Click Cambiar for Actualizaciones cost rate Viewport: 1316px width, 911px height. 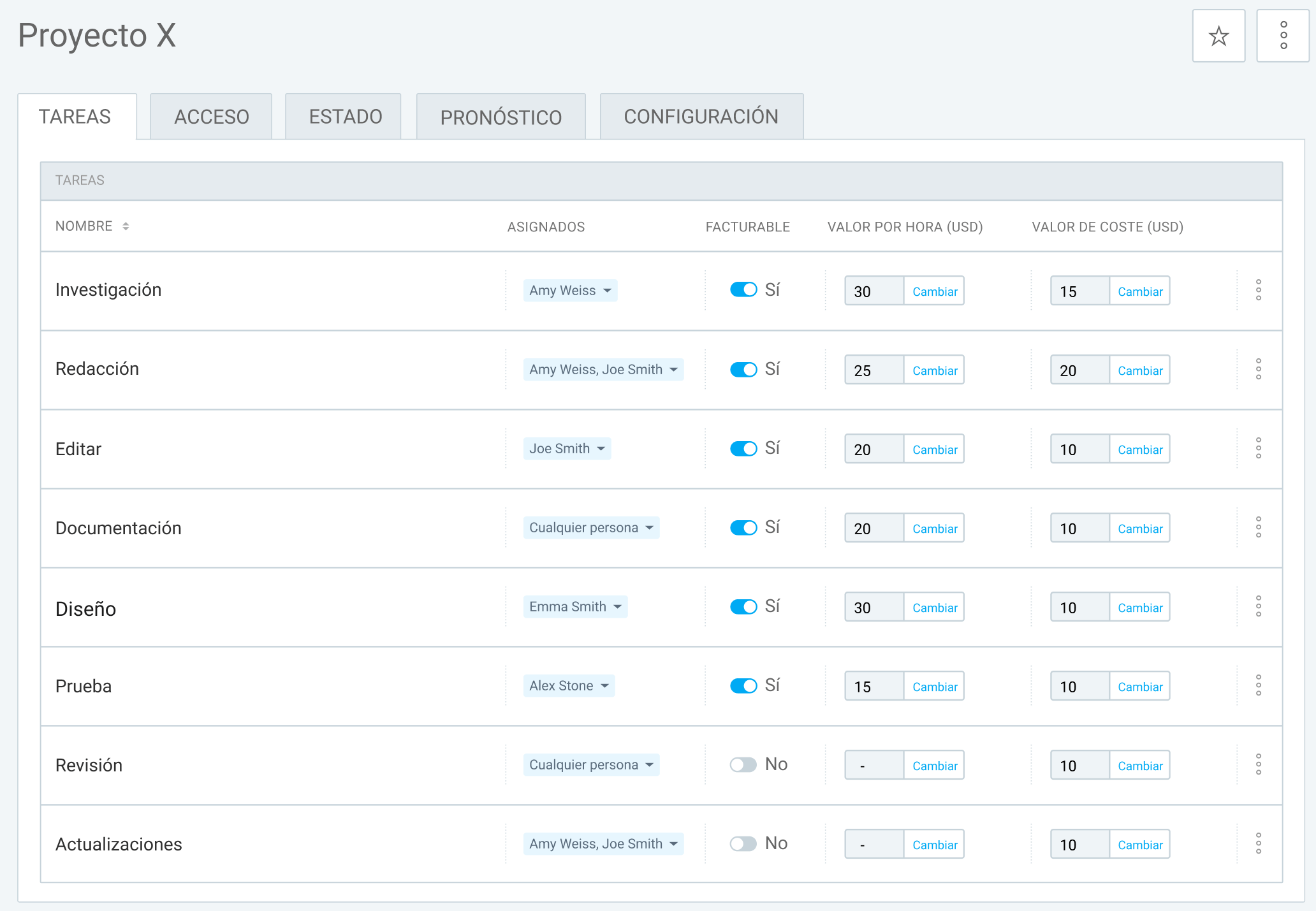click(1140, 845)
